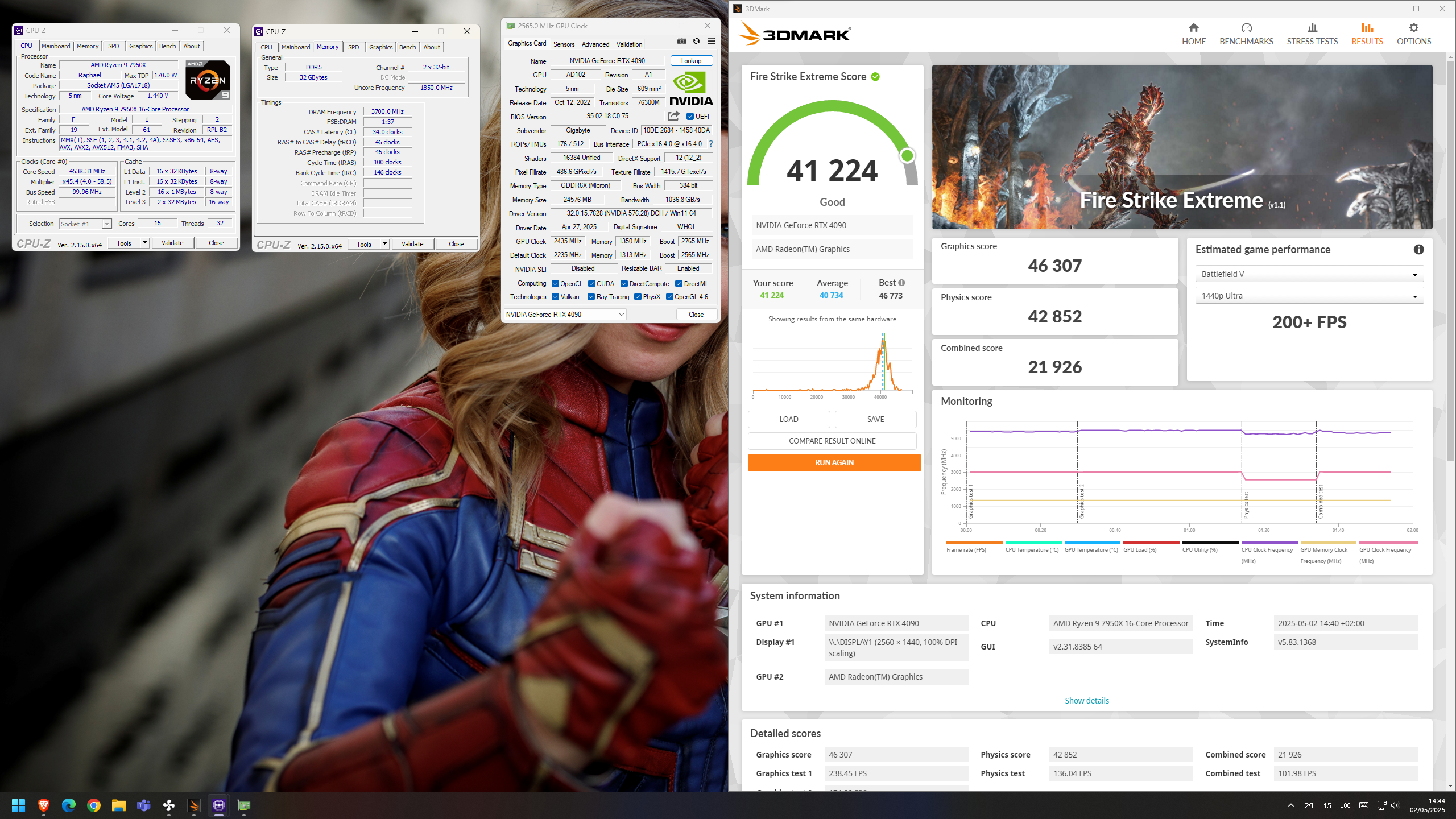Open File Explorer from the taskbar

pos(118,805)
